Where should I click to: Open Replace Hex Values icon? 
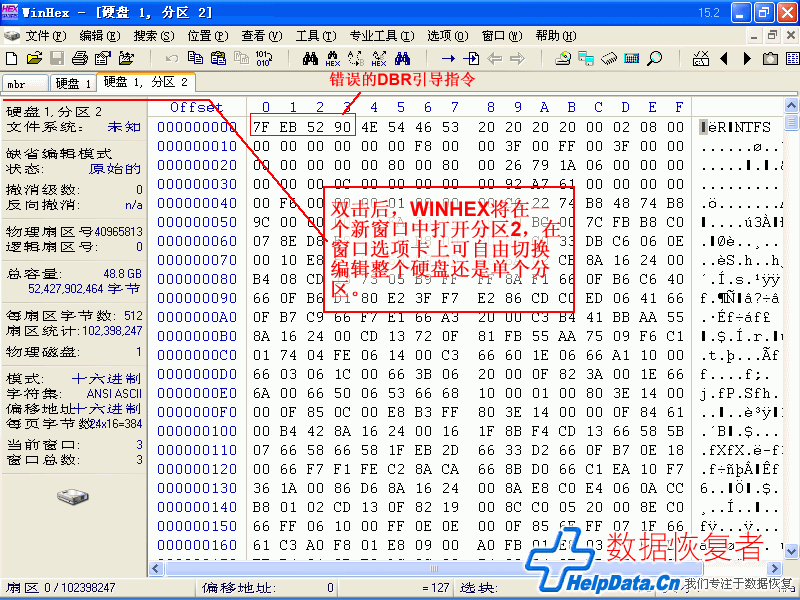pyautogui.click(x=379, y=58)
